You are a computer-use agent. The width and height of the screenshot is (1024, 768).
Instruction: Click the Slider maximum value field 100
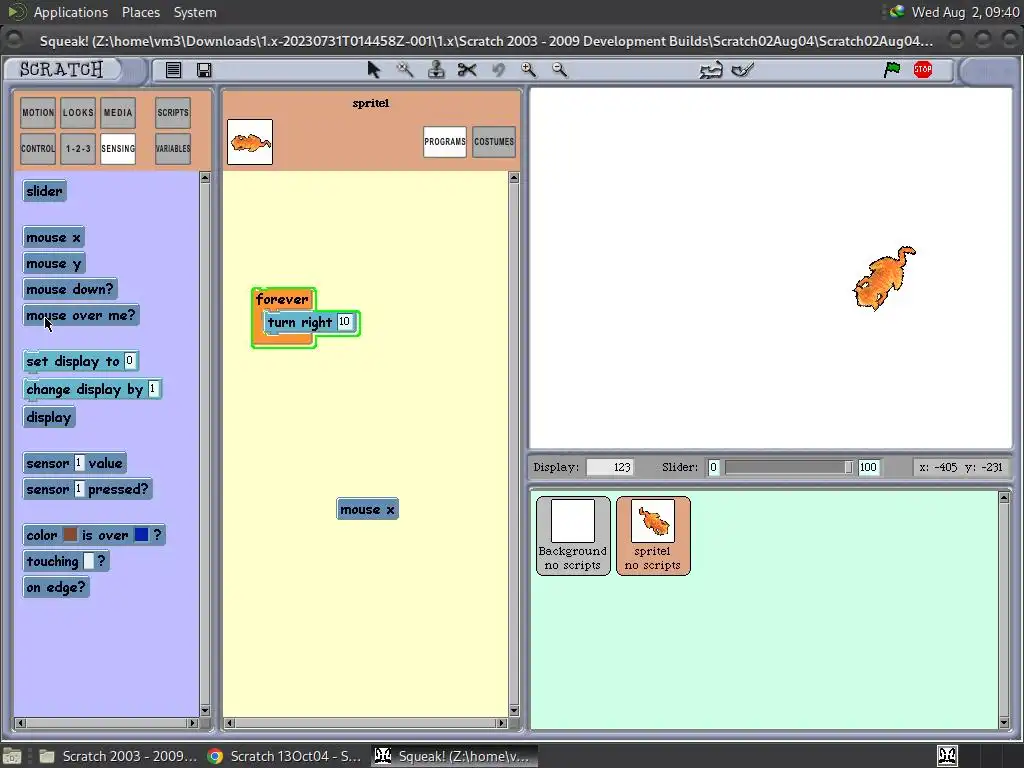pos(868,467)
